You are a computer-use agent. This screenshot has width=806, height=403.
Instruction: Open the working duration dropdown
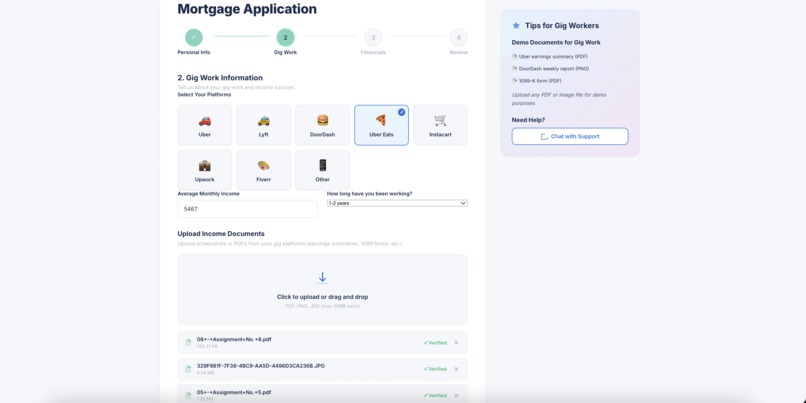coord(397,204)
